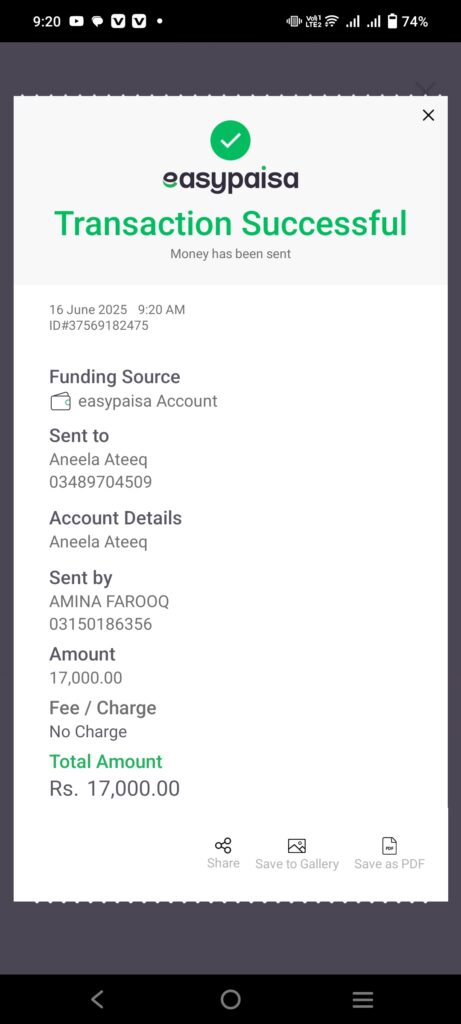
Task: Tap the Save to Gallery label
Action: coord(297,864)
